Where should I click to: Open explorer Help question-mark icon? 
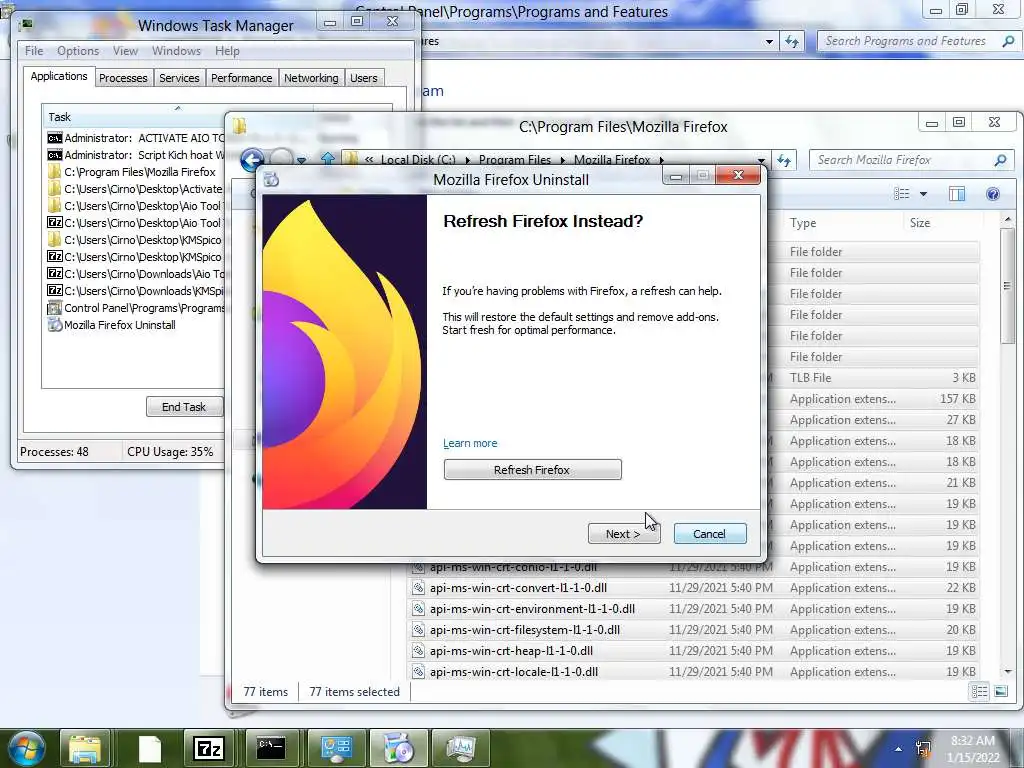993,193
